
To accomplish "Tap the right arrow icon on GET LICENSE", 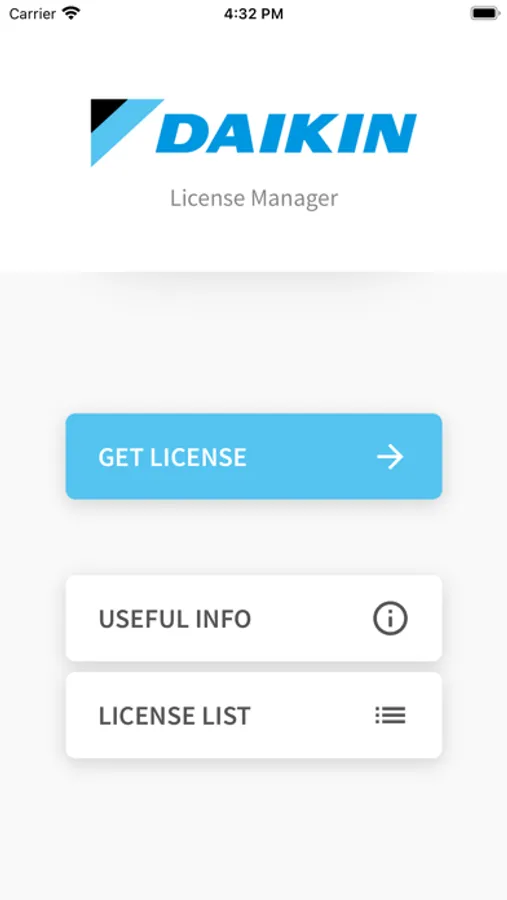I will coord(390,457).
